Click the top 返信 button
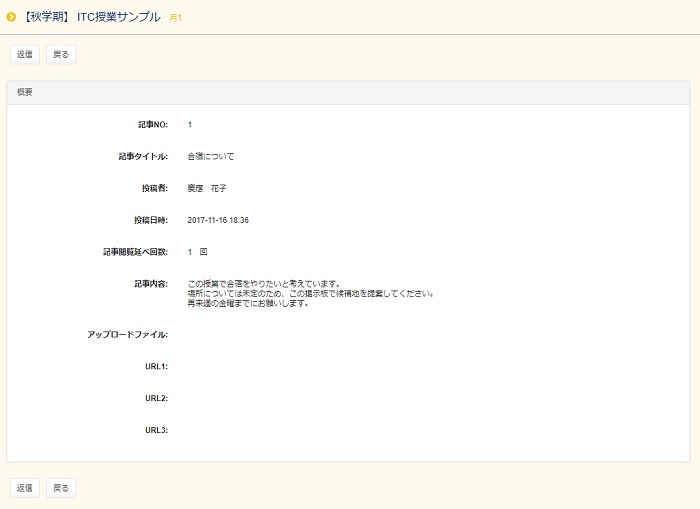Viewport: 700px width, 509px height. tap(25, 54)
